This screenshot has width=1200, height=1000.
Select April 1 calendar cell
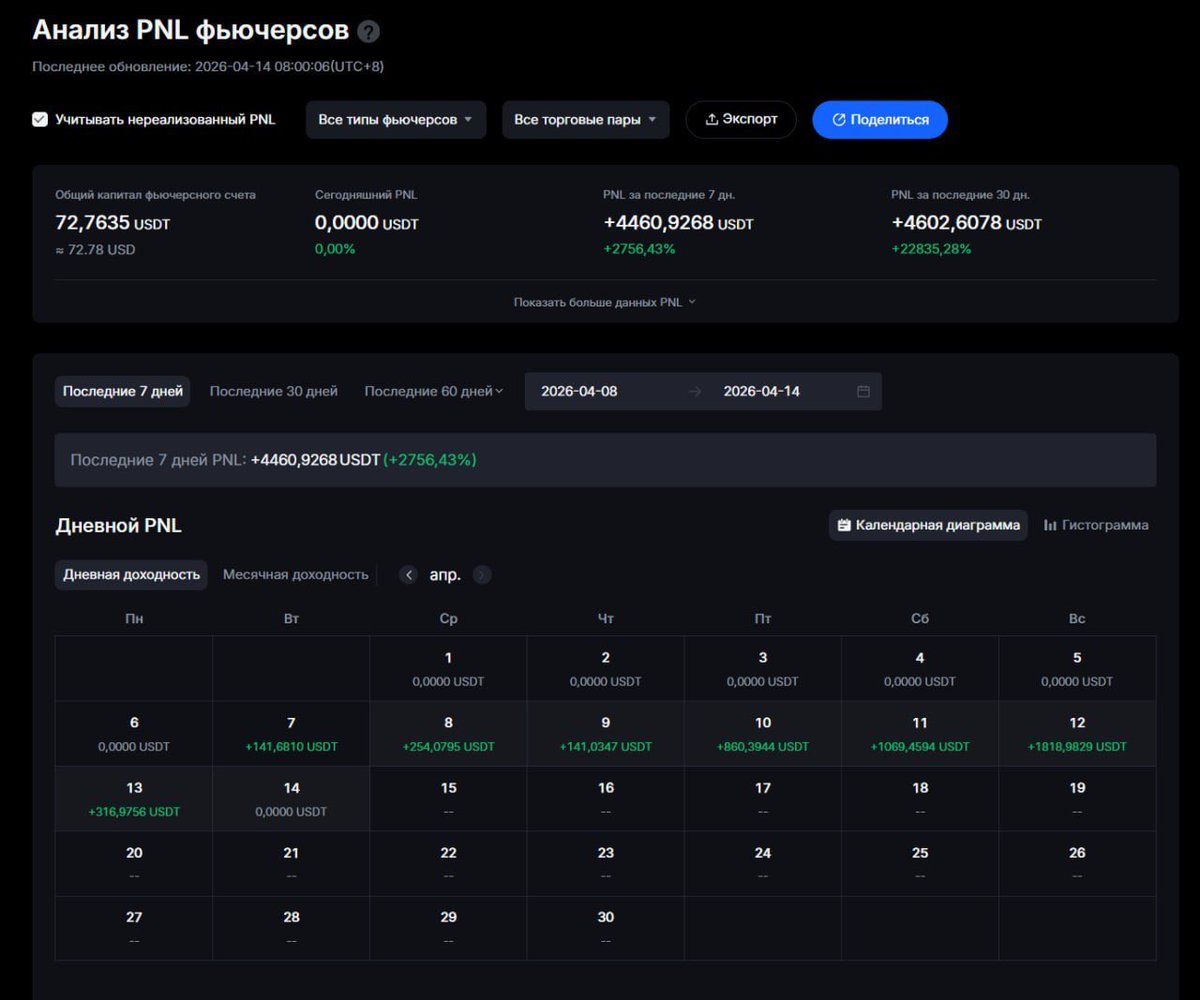tap(448, 669)
